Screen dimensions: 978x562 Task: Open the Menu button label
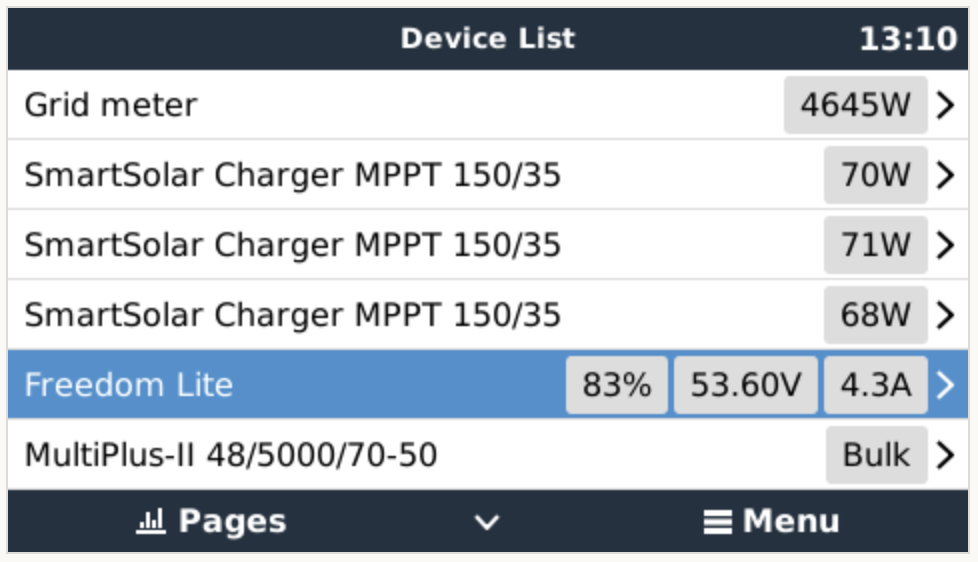tap(790, 521)
